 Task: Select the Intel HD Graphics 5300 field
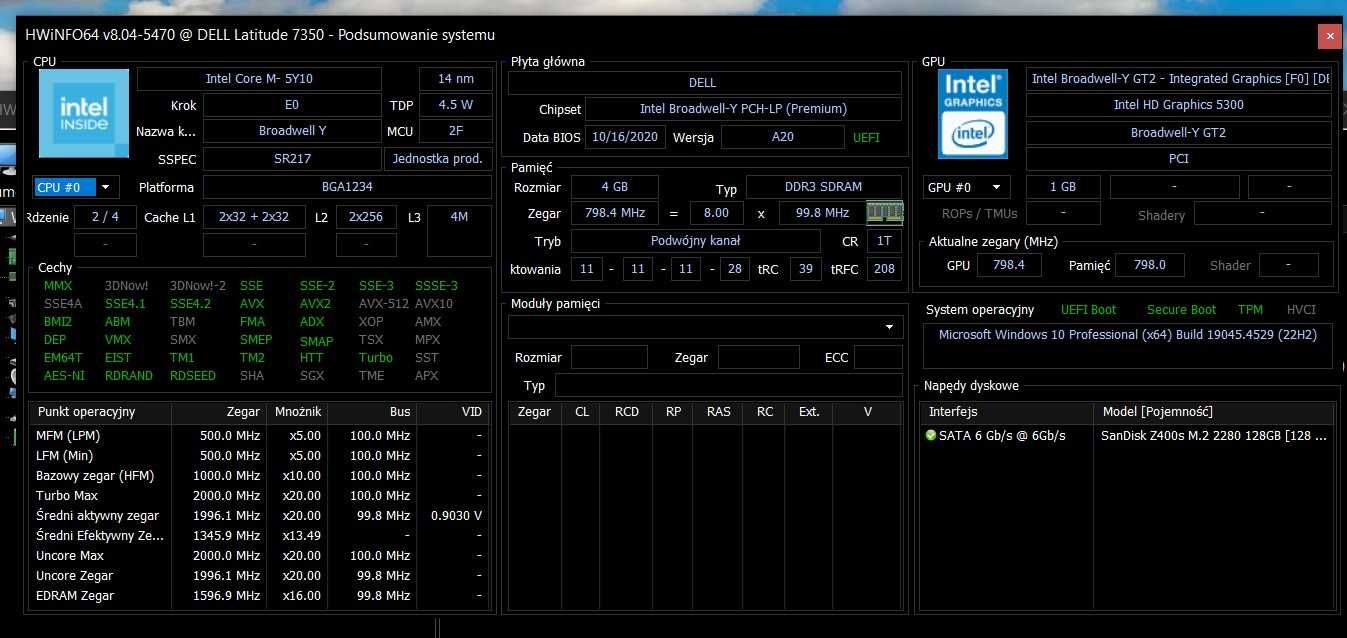(x=1179, y=105)
